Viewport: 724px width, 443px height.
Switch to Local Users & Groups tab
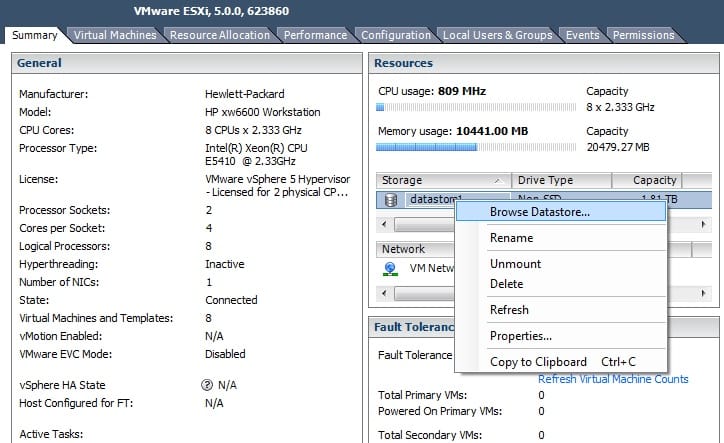click(x=497, y=35)
